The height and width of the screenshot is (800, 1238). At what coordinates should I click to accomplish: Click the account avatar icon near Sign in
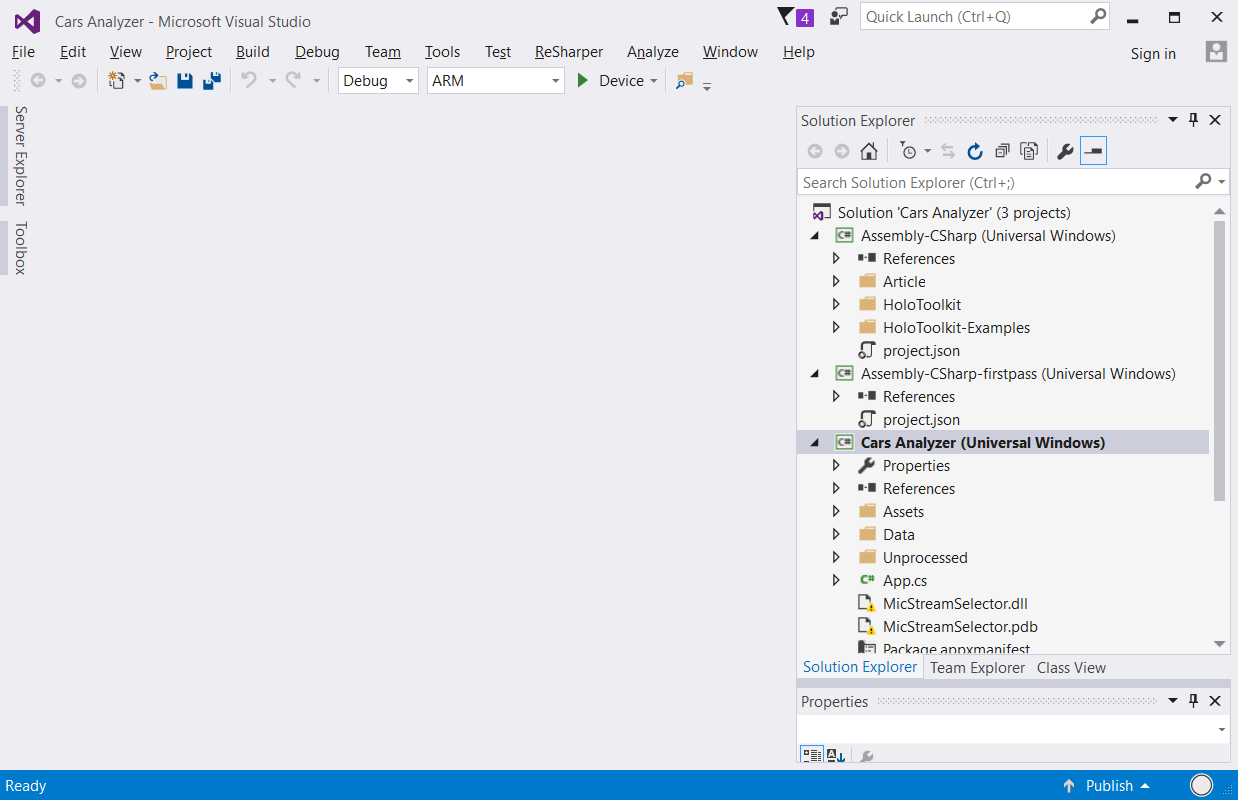(1216, 52)
